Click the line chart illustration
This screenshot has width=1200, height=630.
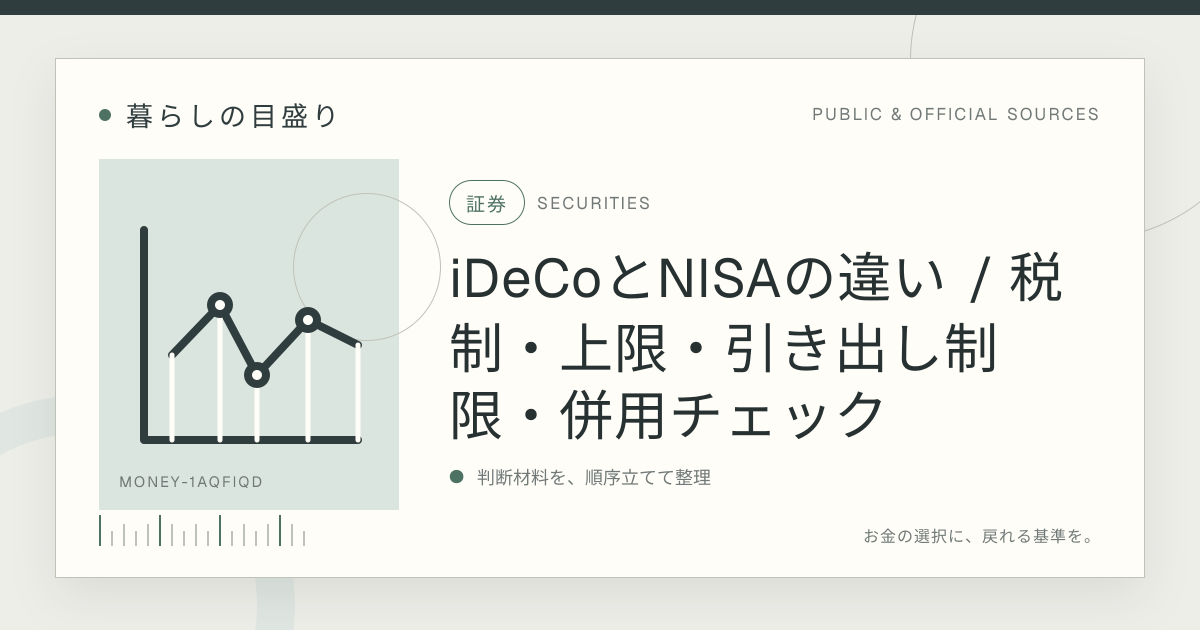click(x=250, y=335)
